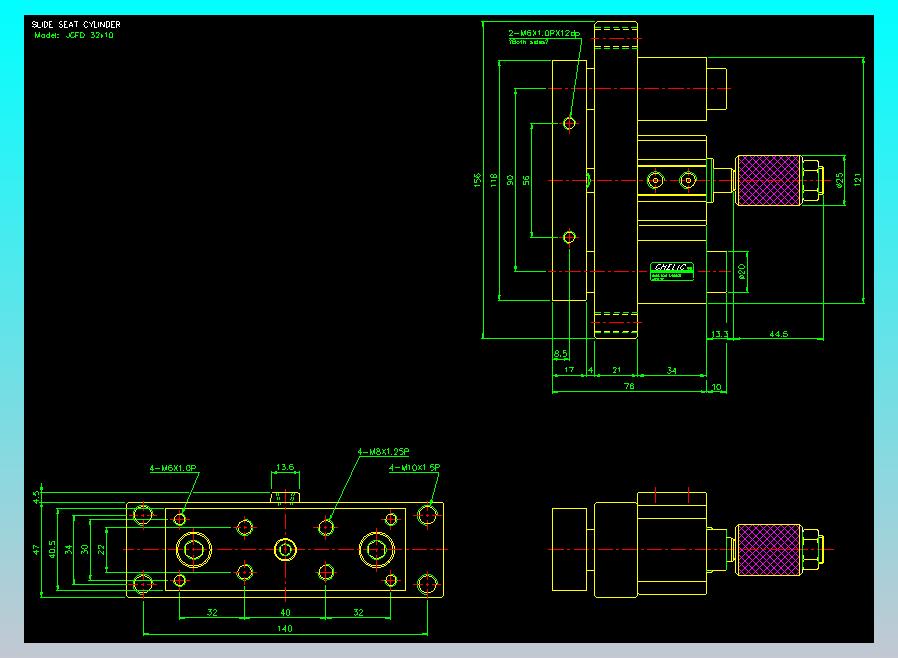The image size is (898, 658).
Task: Click the purple knurled knob beside ø25
Action: click(769, 180)
